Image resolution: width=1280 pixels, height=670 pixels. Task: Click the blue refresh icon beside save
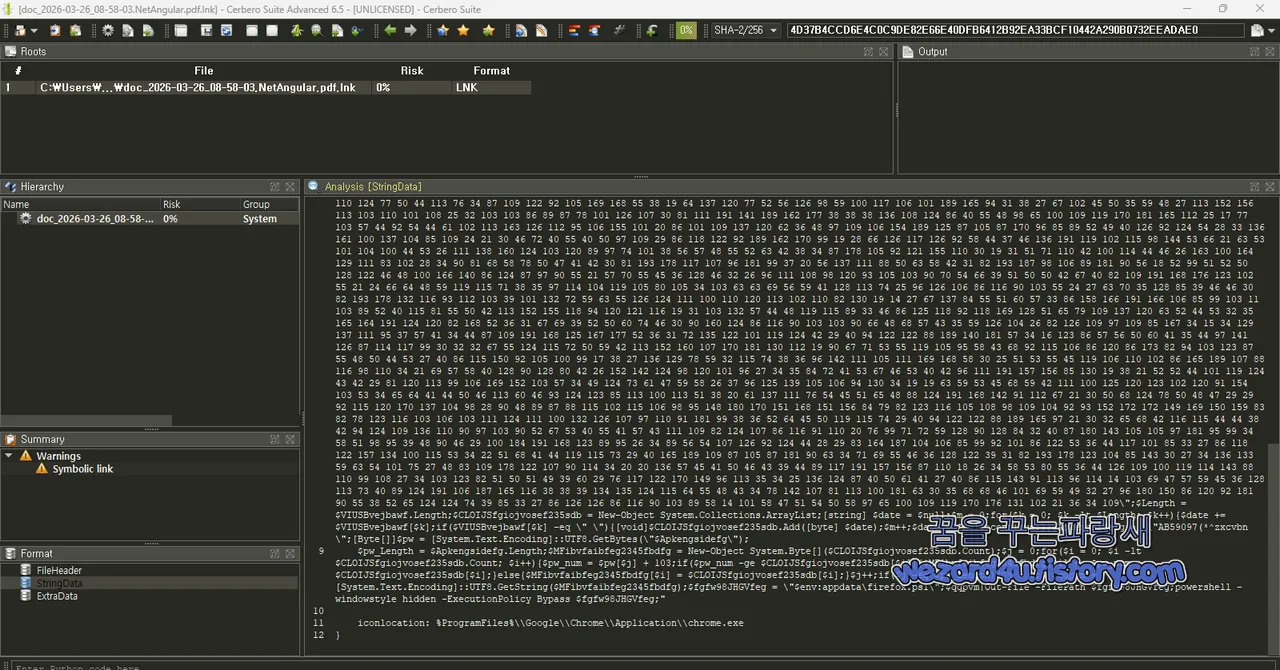click(227, 30)
